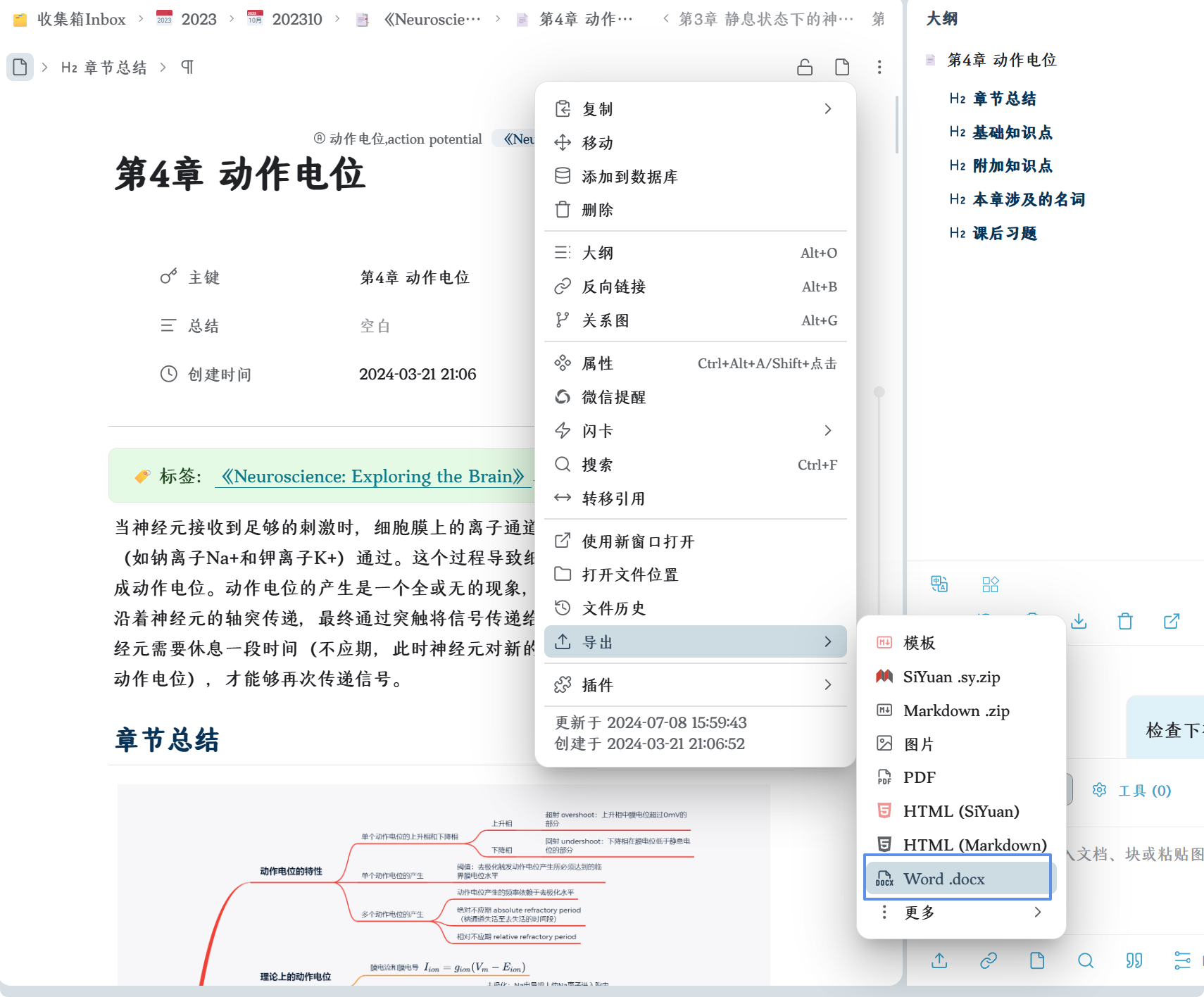This screenshot has width=1204, height=997.
Task: Click the link icon in bottom right toolbar
Action: coord(989,960)
